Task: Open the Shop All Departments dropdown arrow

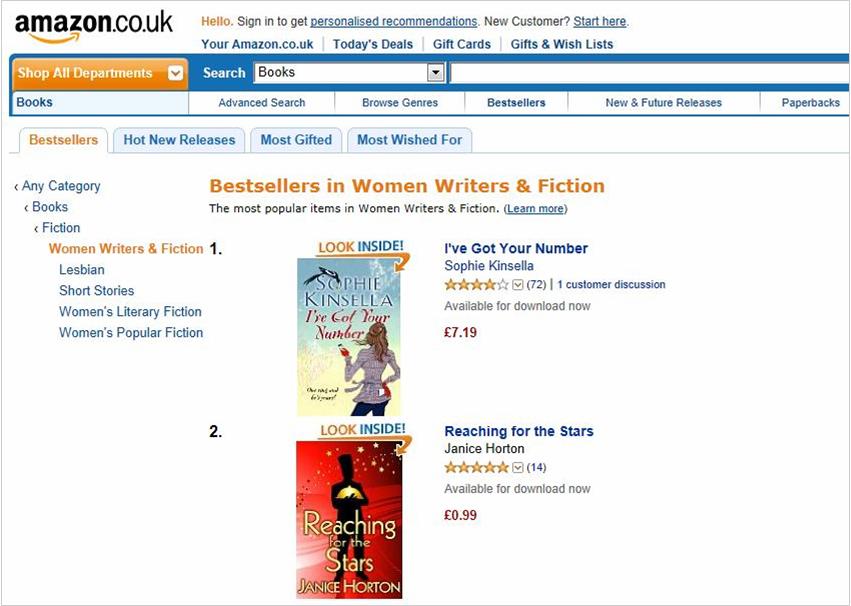Action: 176,73
